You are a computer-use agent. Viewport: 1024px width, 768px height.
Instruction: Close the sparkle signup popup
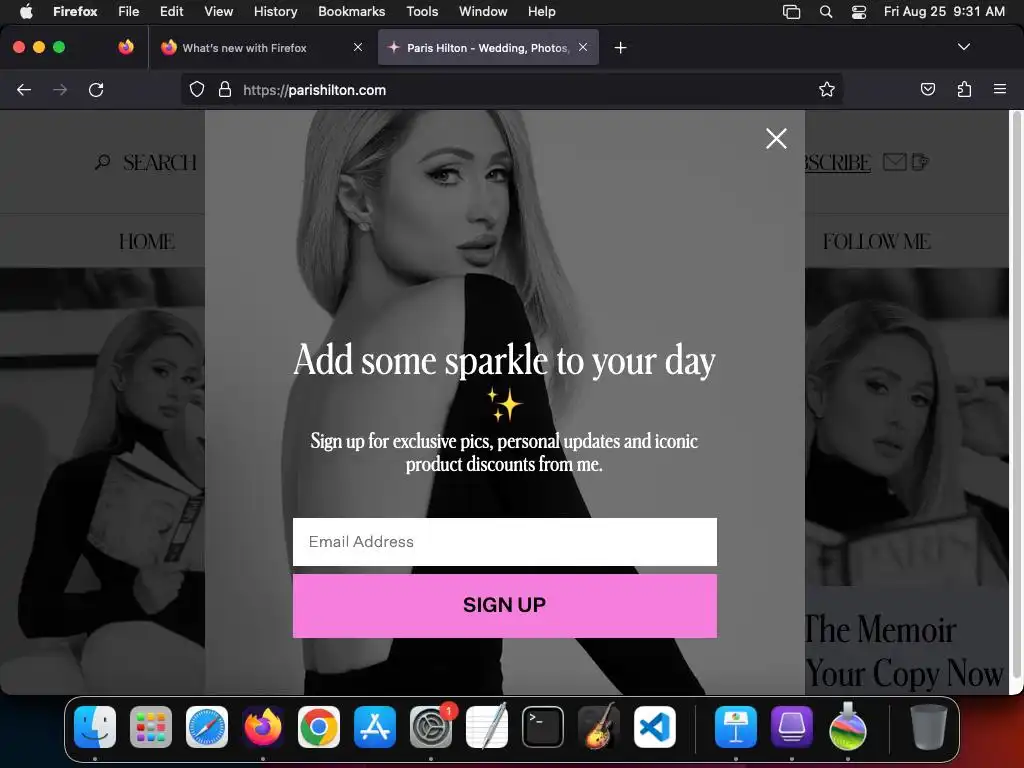click(x=776, y=138)
